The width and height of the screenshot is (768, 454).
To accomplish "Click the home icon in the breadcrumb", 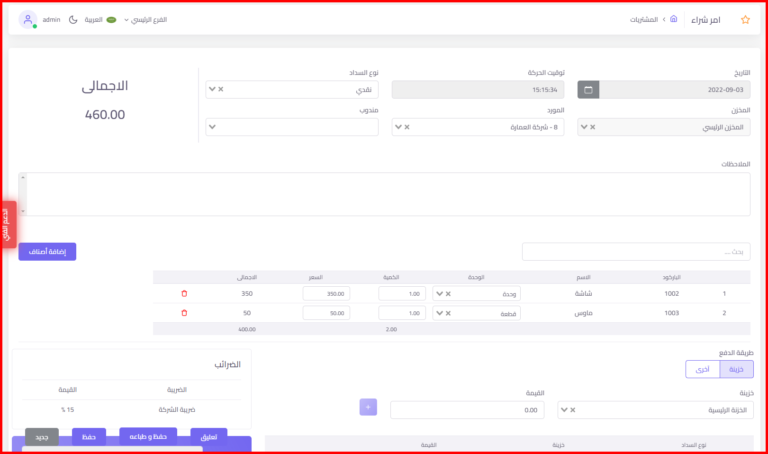I will [x=673, y=19].
